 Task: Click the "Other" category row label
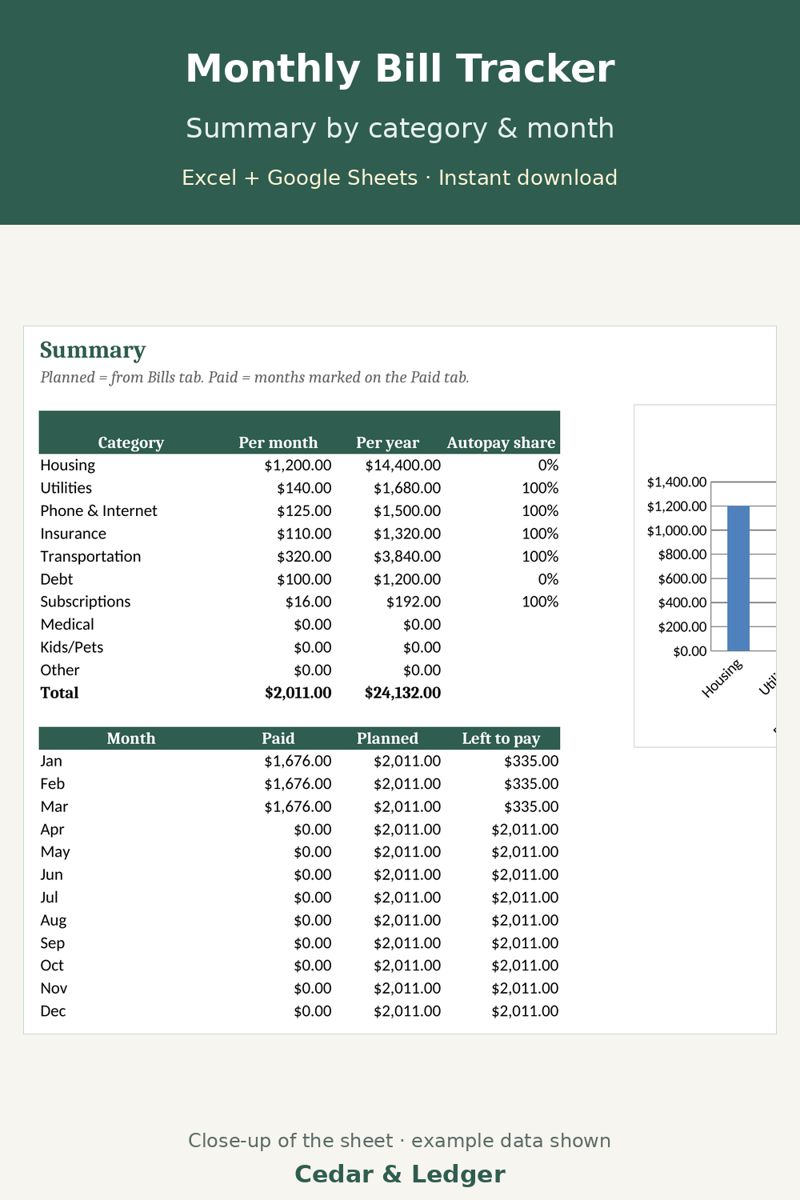[60, 670]
